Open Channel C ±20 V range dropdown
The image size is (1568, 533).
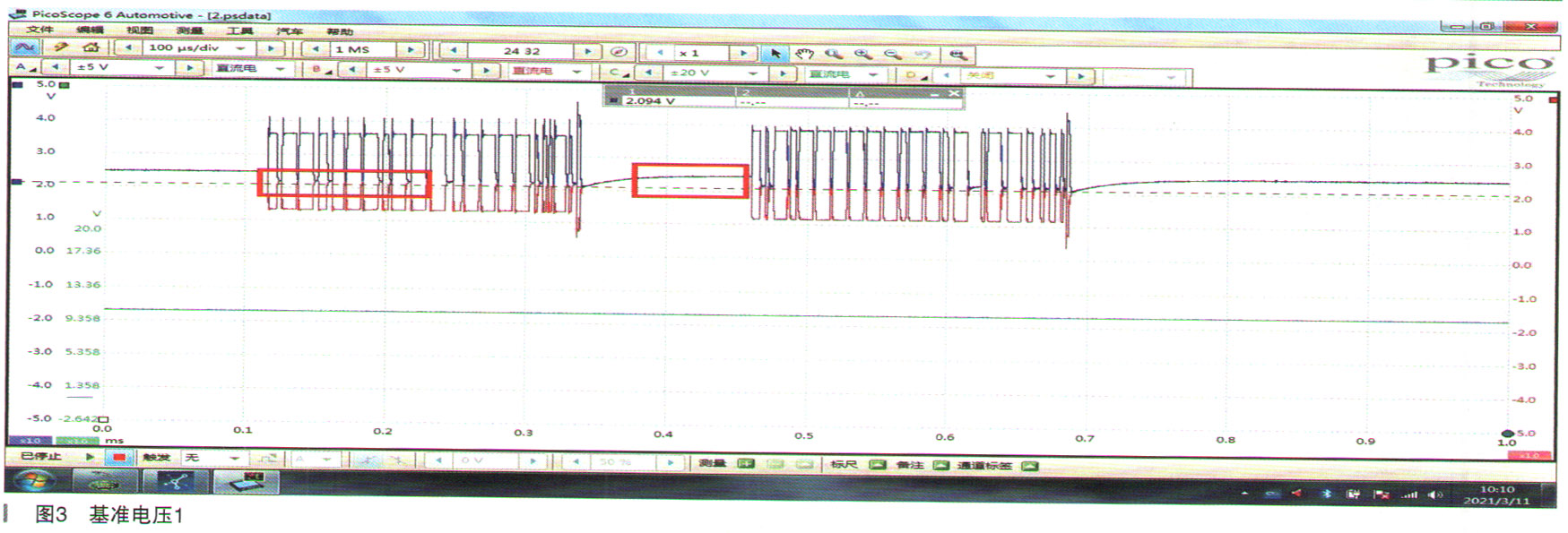(753, 73)
